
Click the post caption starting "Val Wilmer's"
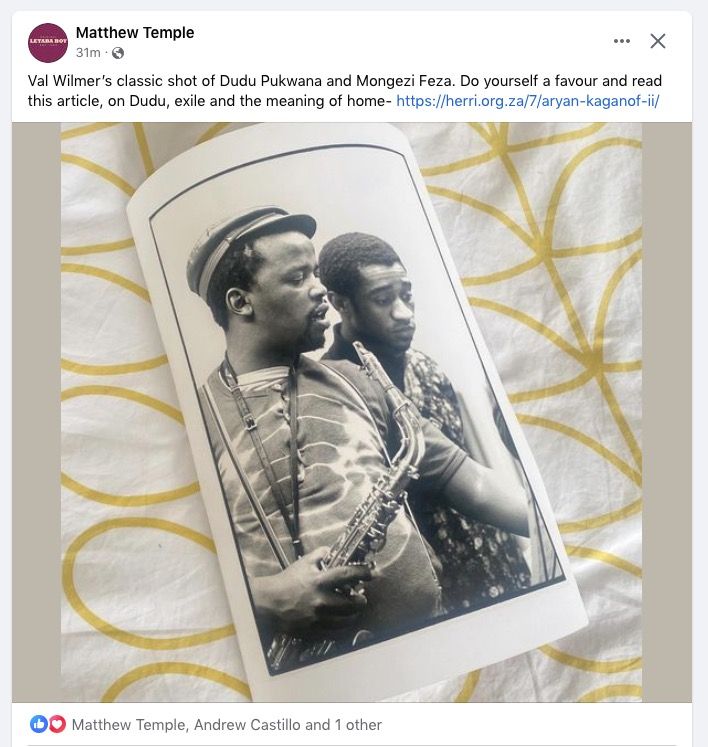tap(200, 81)
